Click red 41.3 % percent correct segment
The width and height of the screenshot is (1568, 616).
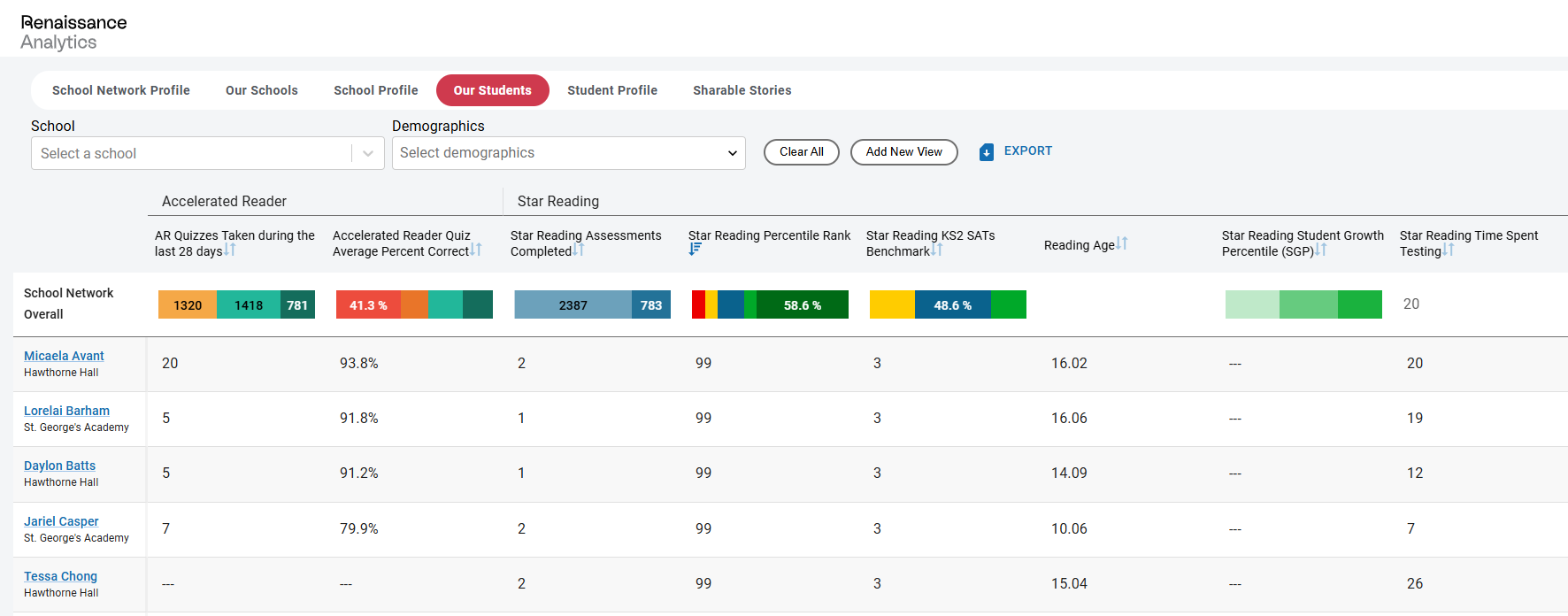(368, 304)
